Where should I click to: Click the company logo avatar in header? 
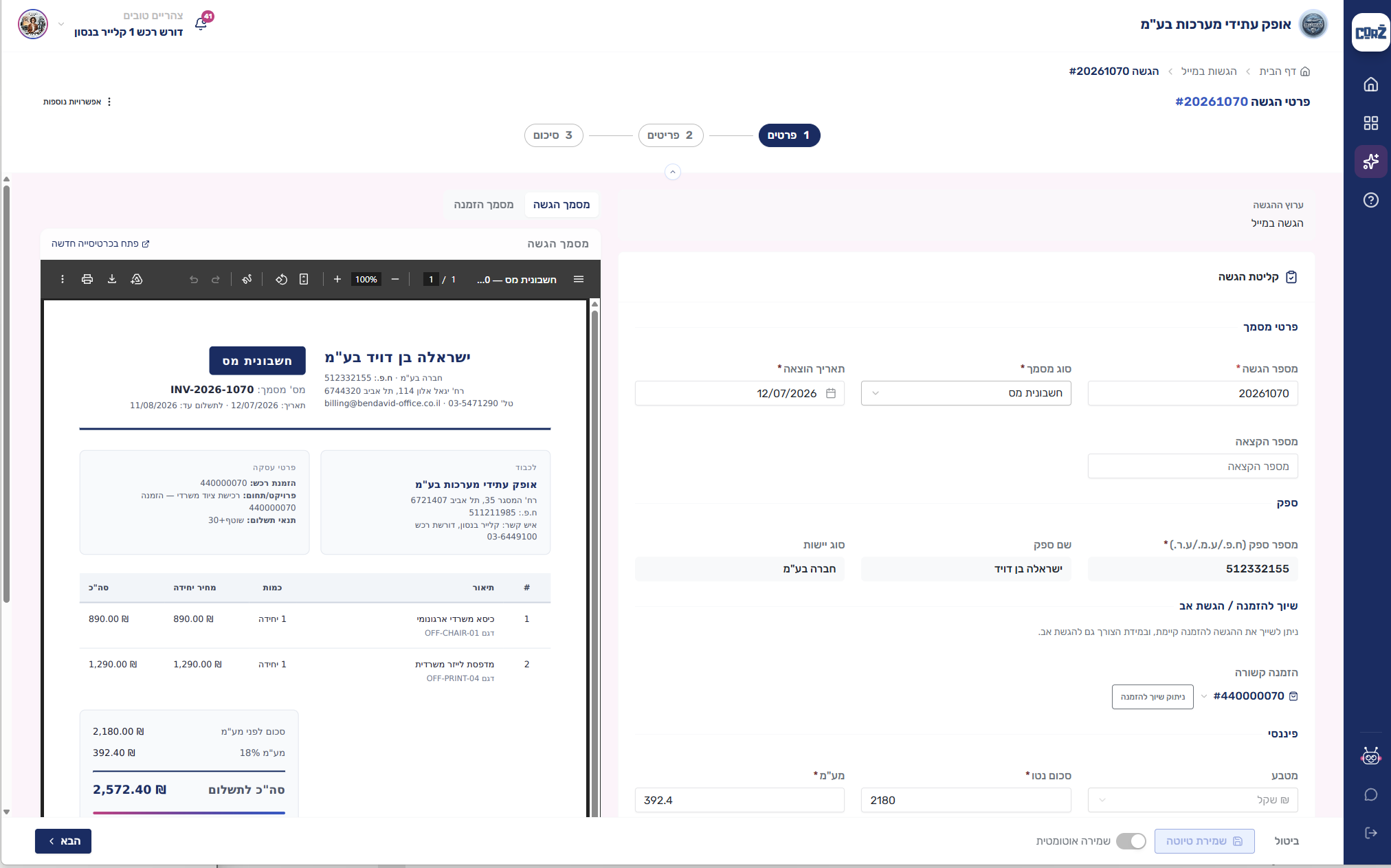[1313, 24]
